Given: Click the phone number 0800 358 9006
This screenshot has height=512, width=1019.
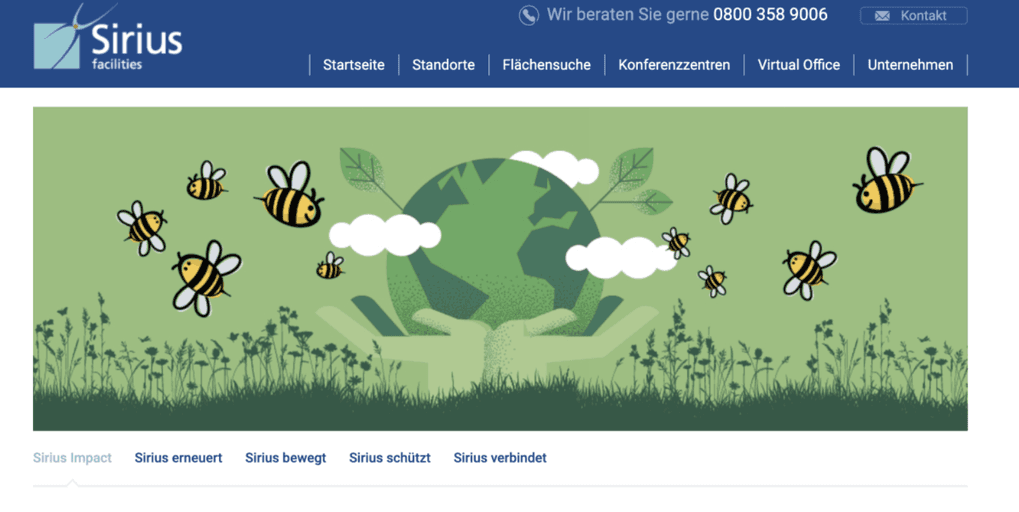Looking at the screenshot, I should (x=770, y=14).
